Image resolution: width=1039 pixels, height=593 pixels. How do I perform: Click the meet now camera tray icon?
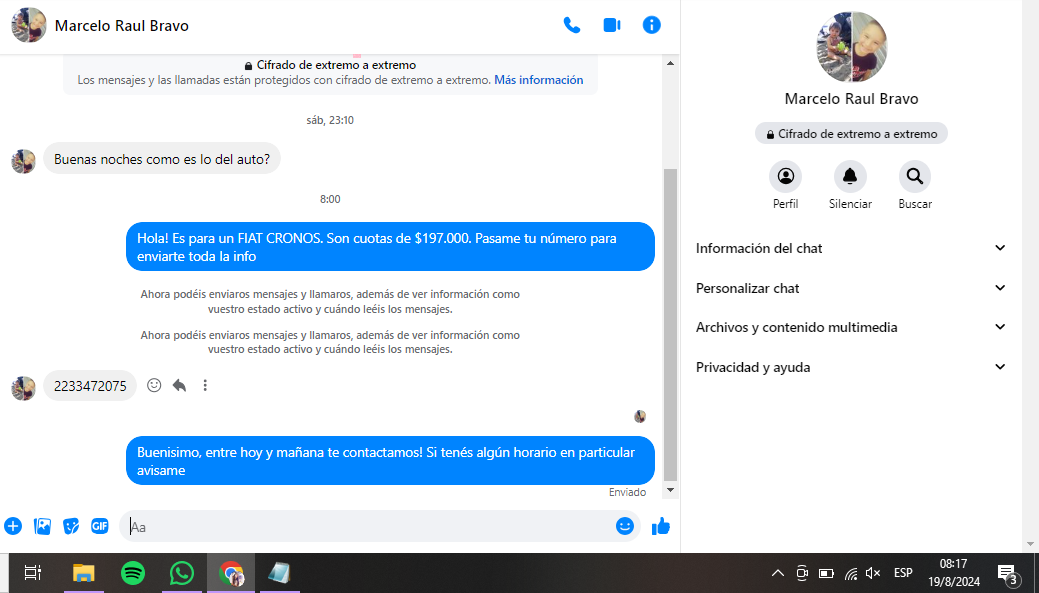[802, 573]
